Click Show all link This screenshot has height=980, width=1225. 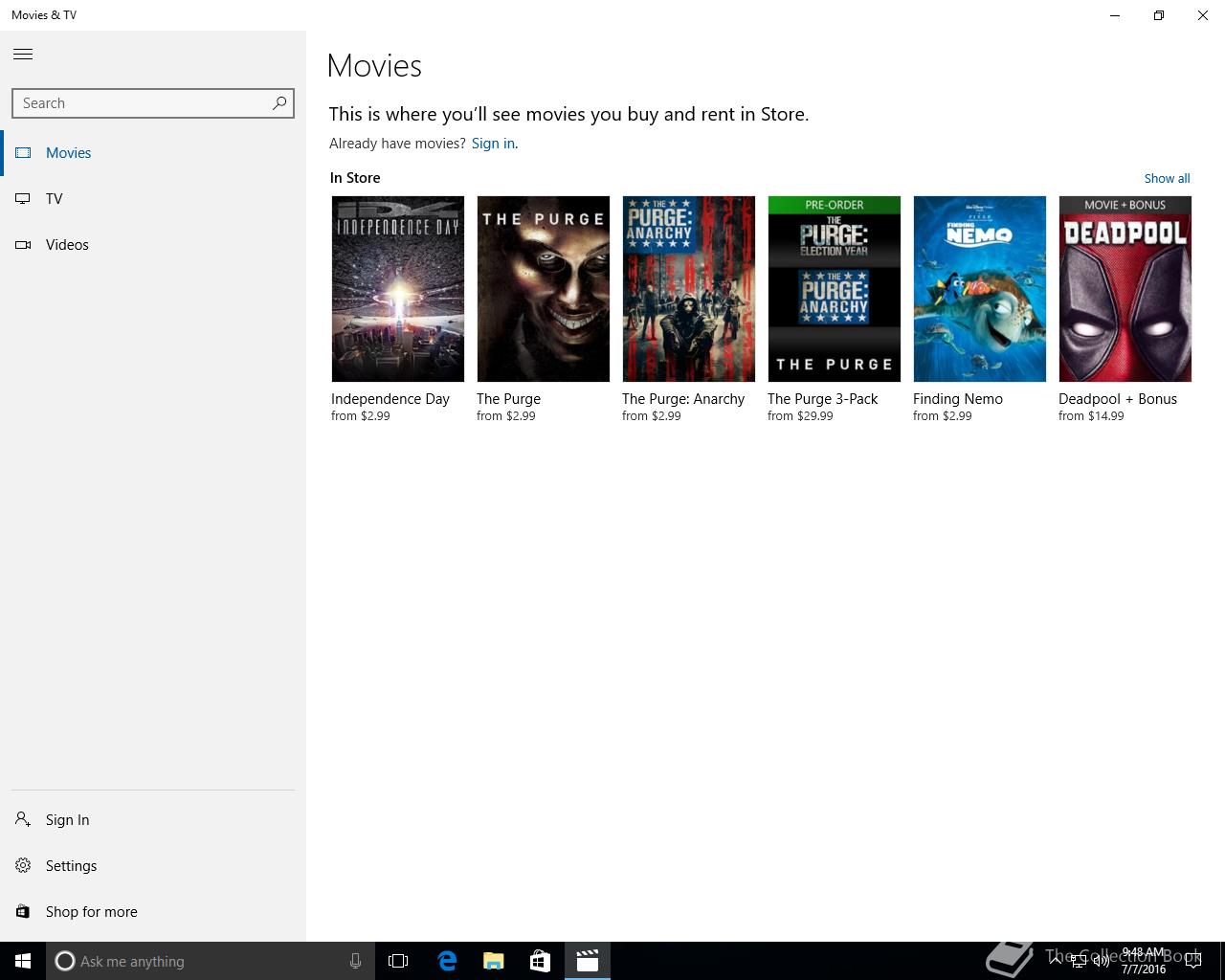pyautogui.click(x=1167, y=178)
